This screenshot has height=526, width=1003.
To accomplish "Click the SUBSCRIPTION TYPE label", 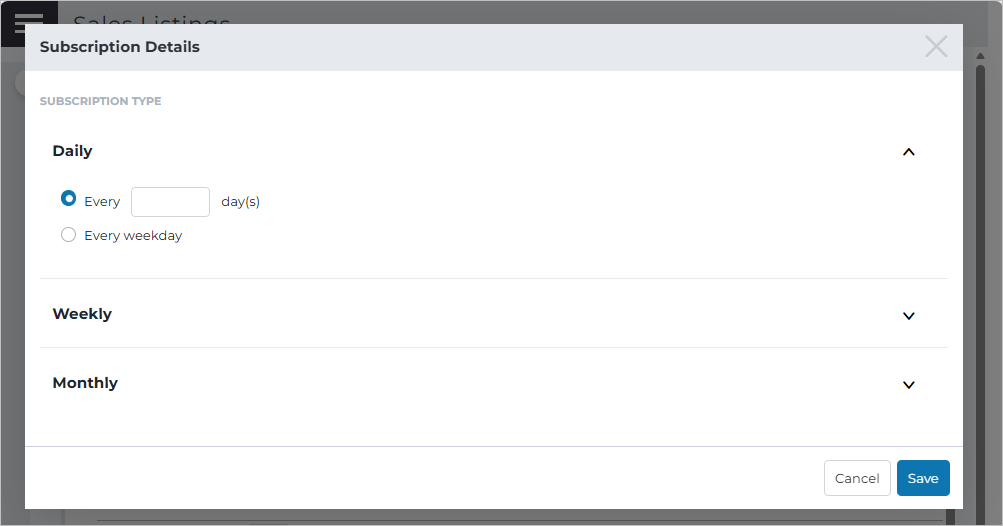I will [100, 101].
